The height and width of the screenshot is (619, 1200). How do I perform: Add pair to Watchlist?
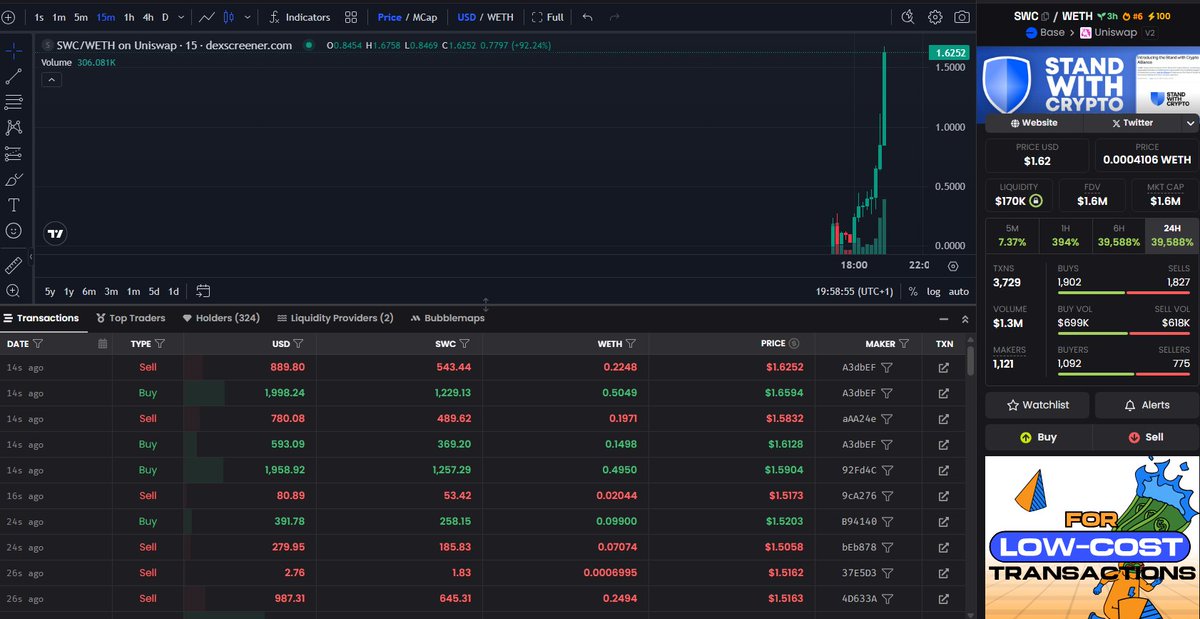click(1037, 405)
